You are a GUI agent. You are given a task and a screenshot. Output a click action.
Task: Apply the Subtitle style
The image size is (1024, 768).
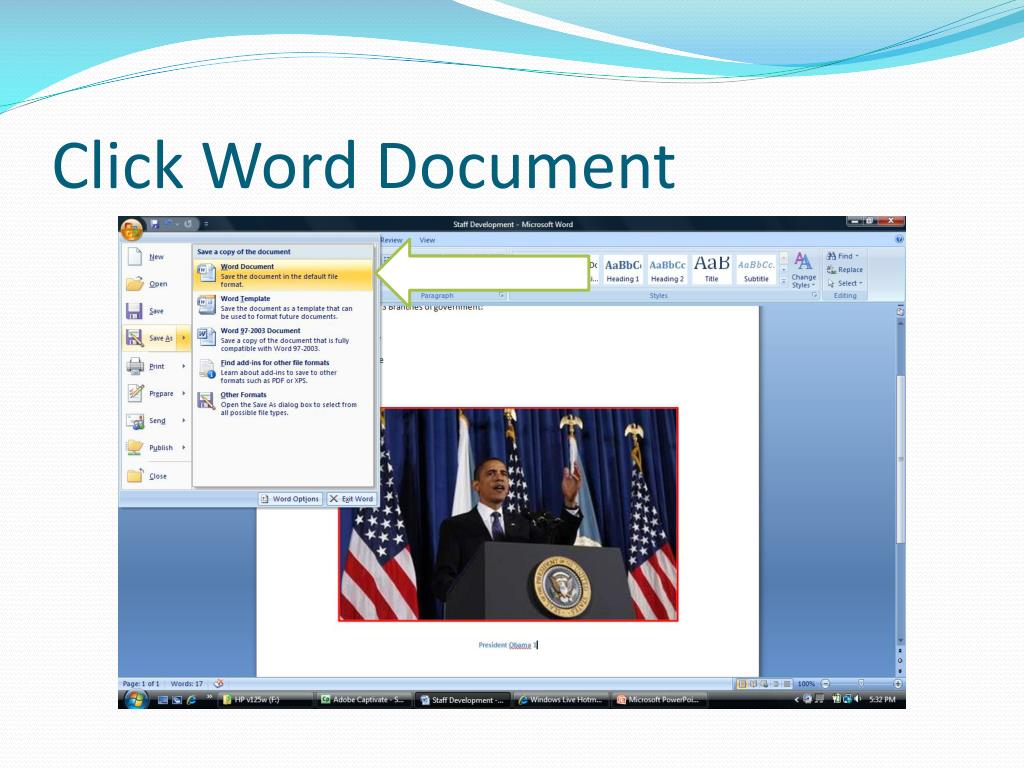point(756,270)
